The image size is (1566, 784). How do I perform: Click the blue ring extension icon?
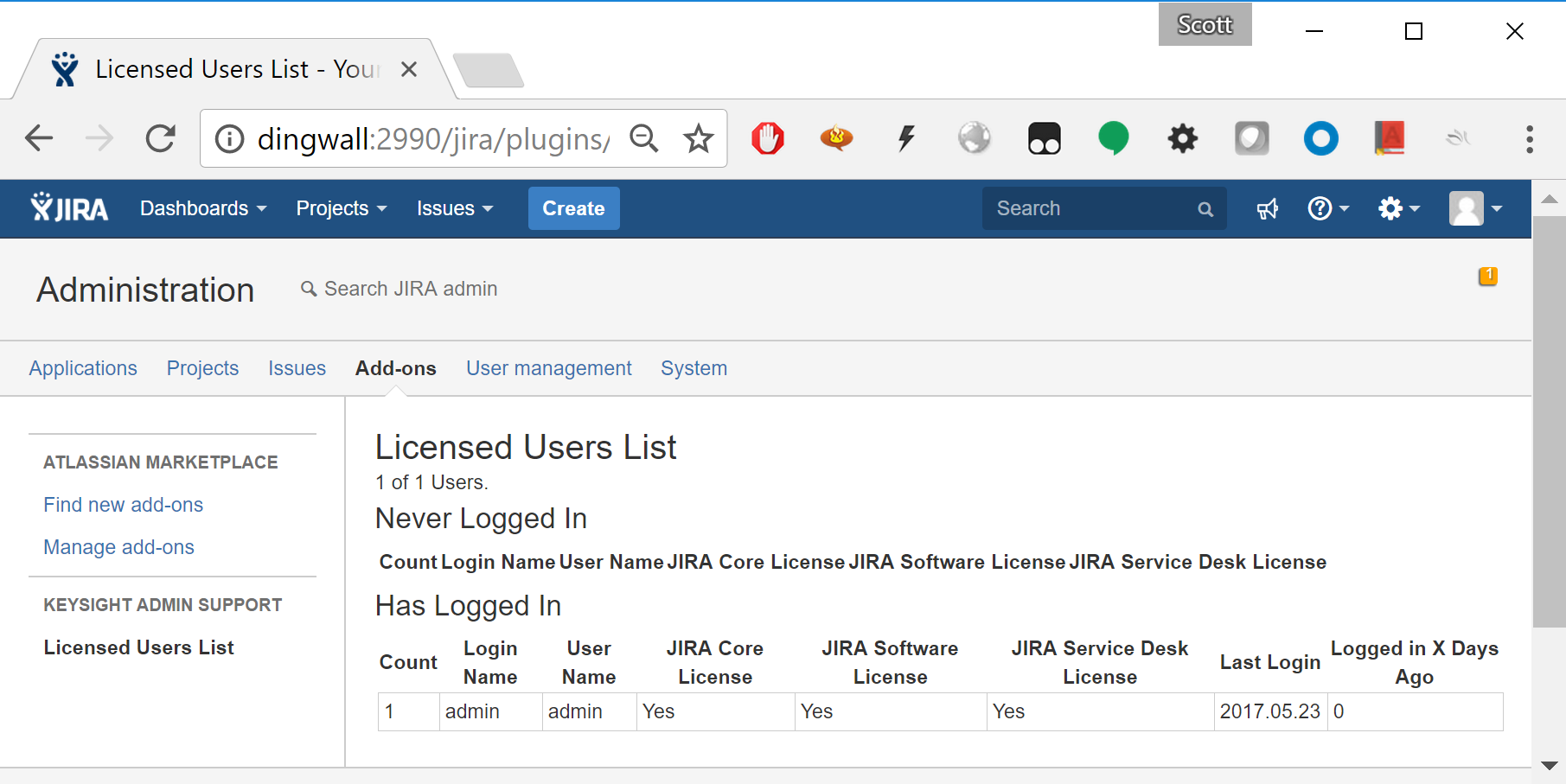[1321, 138]
